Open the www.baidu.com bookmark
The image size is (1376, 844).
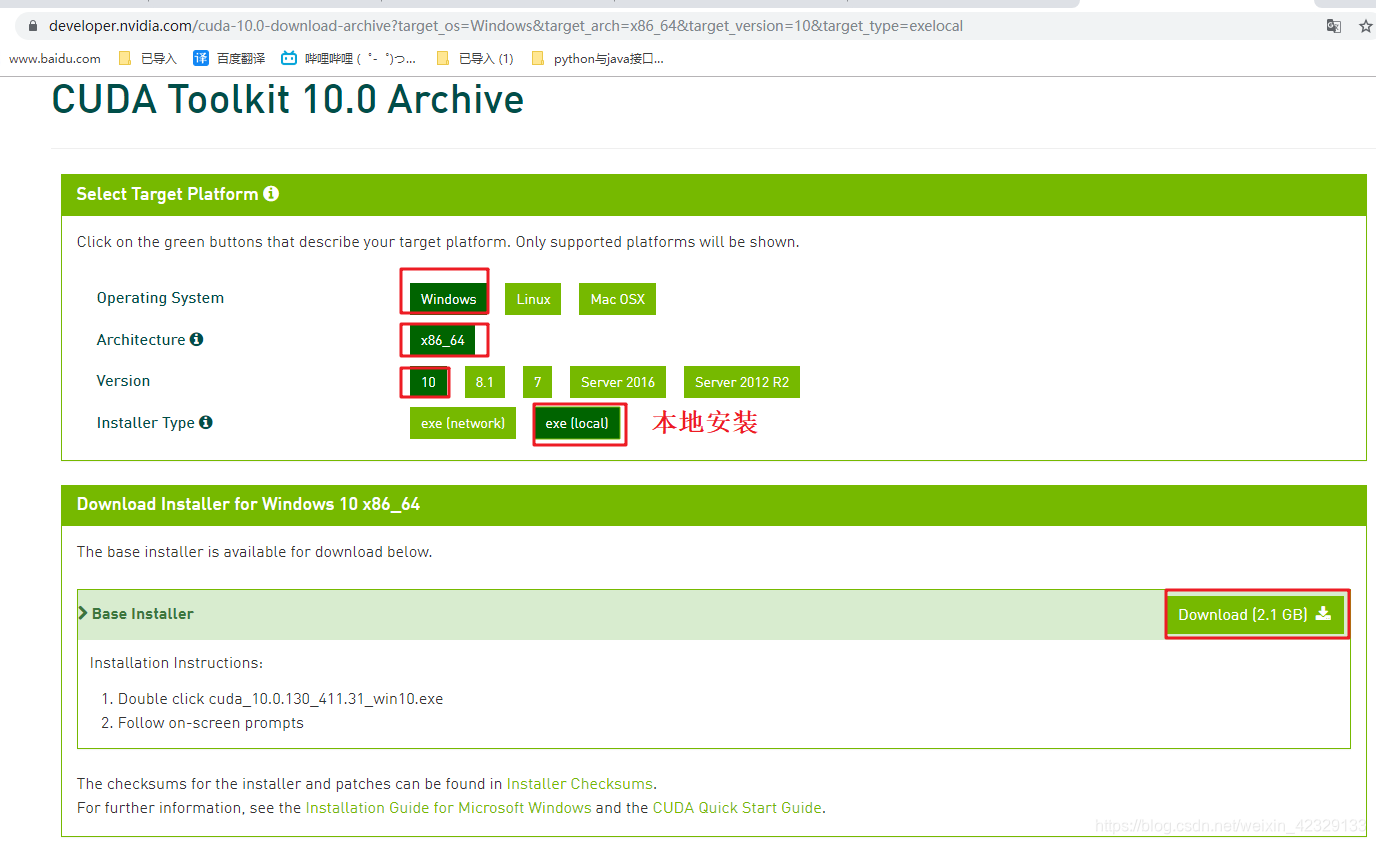click(x=55, y=58)
